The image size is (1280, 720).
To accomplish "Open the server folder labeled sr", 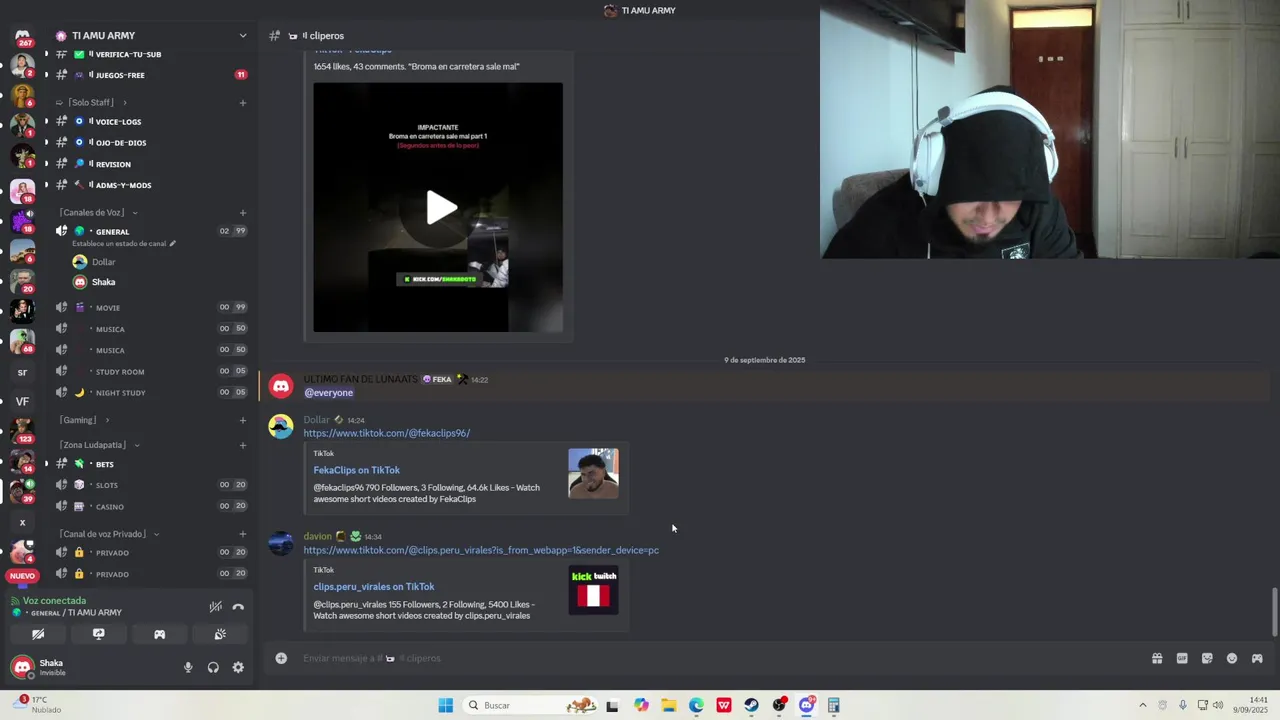I will (x=22, y=372).
